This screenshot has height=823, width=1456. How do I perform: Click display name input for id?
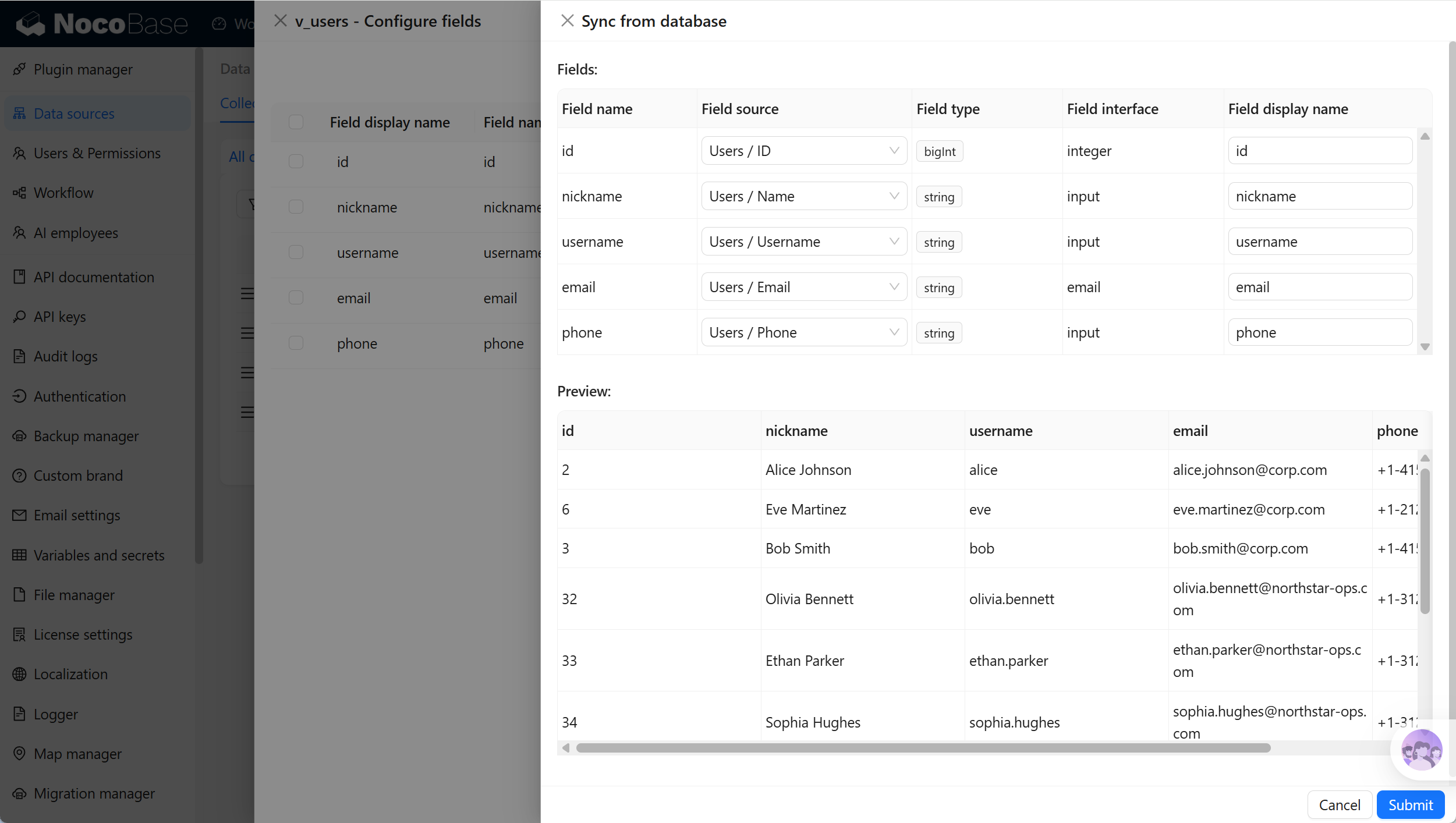pos(1320,151)
